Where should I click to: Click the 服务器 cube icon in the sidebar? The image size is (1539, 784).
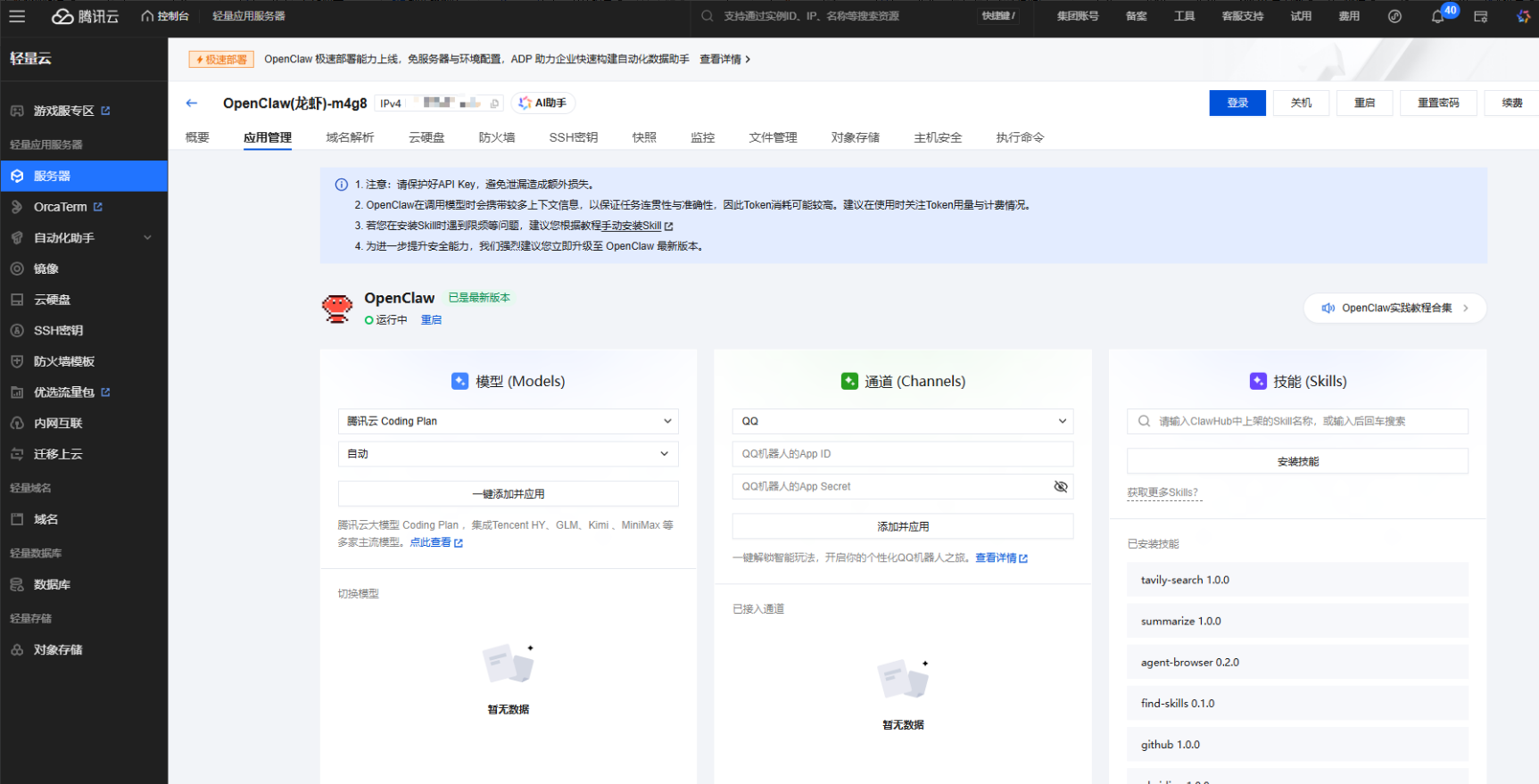pyautogui.click(x=17, y=176)
